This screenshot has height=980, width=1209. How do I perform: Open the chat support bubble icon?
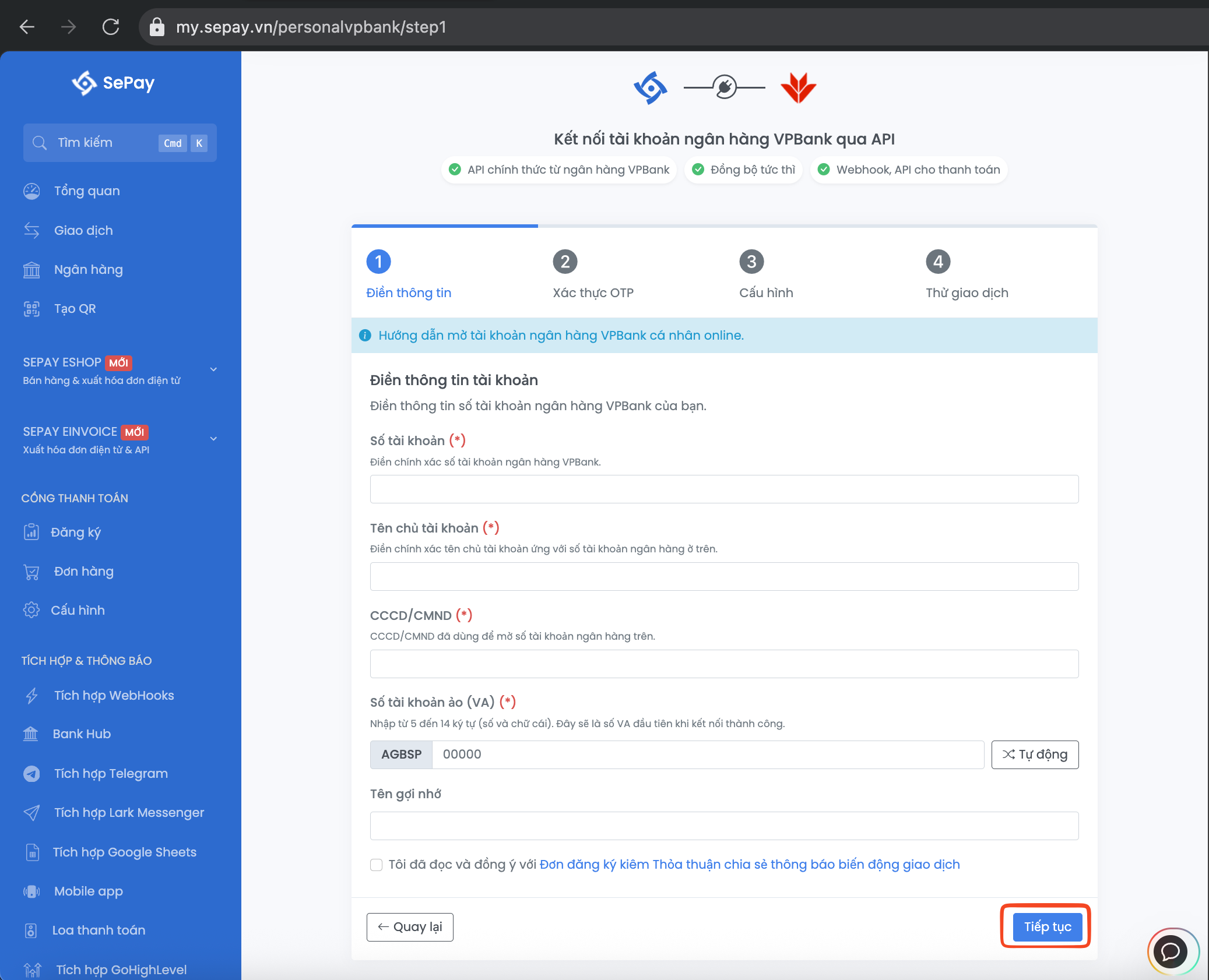pyautogui.click(x=1172, y=951)
